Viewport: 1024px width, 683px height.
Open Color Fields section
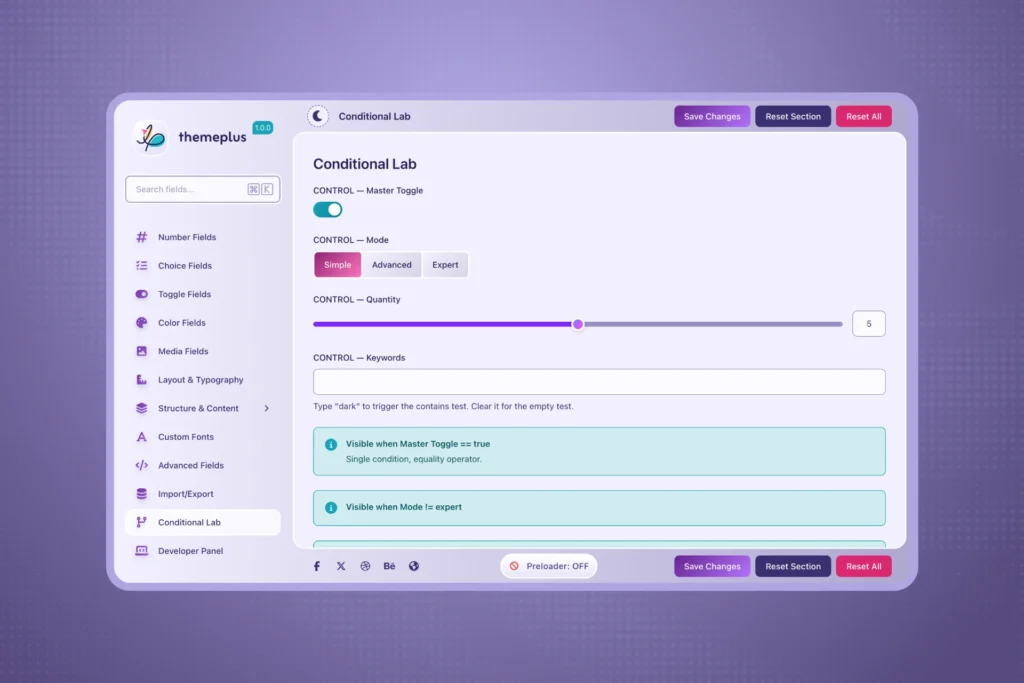tap(202, 323)
